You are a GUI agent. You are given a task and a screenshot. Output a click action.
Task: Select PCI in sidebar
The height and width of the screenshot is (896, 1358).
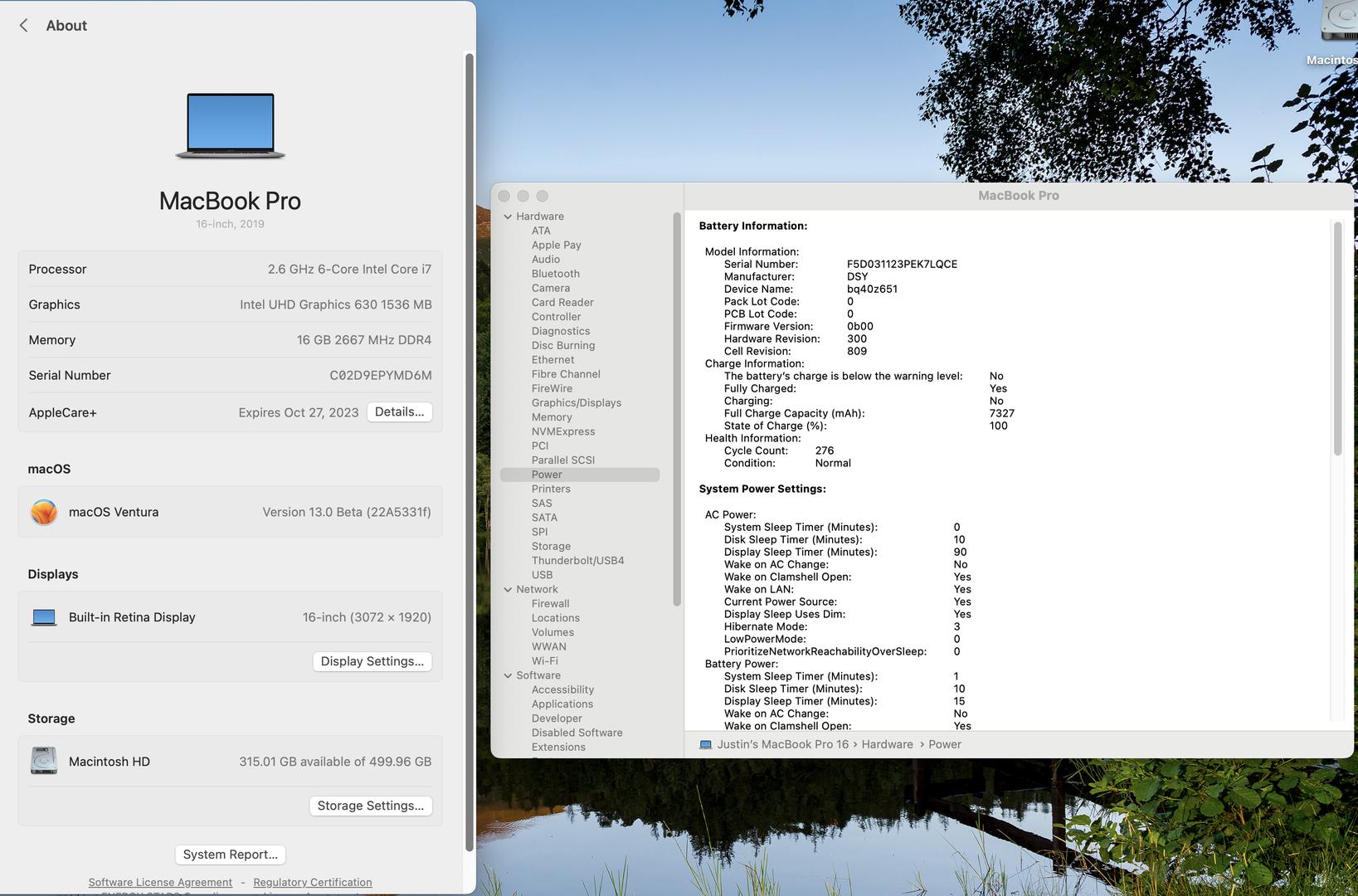(x=540, y=446)
